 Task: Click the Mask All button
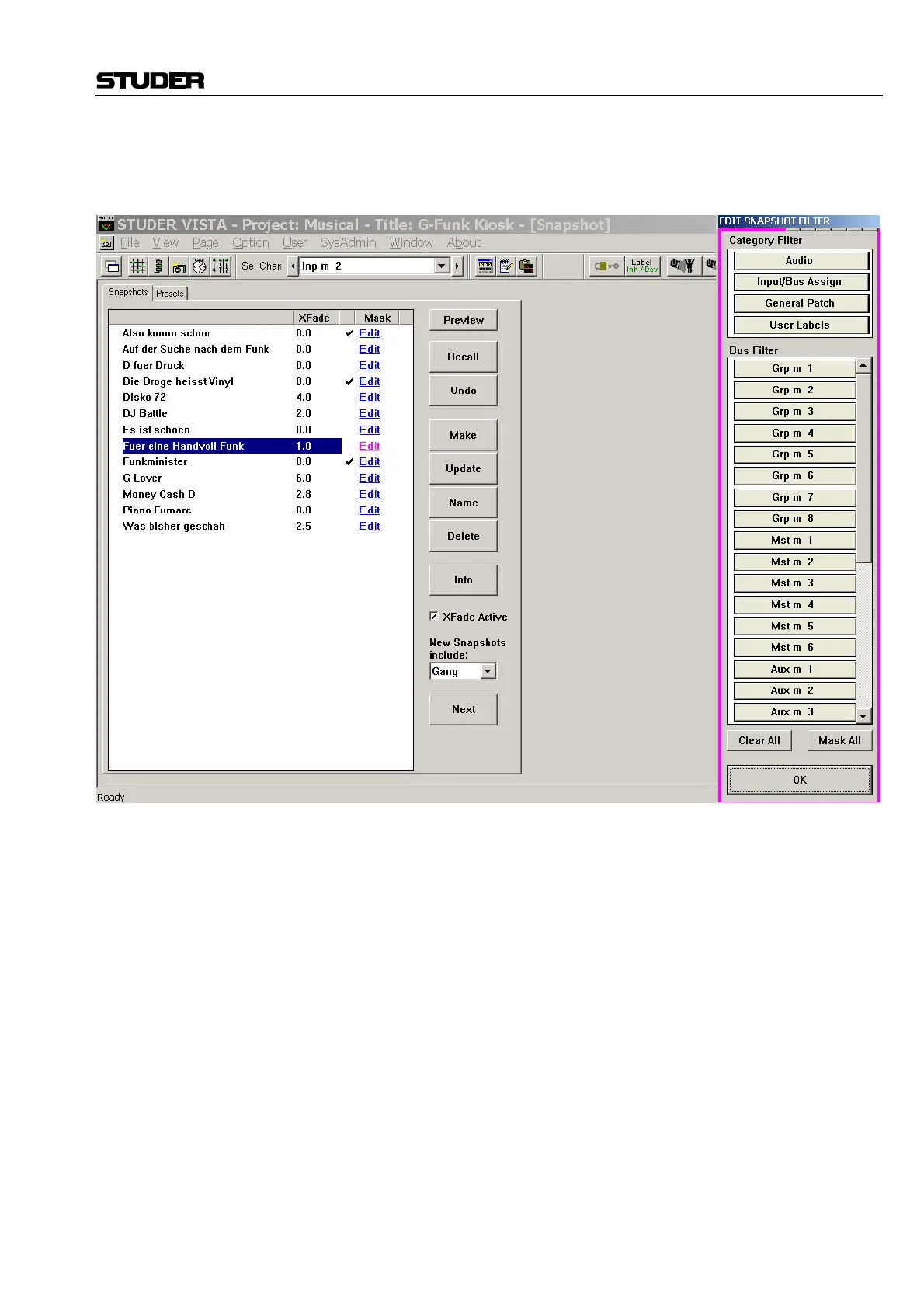[839, 741]
